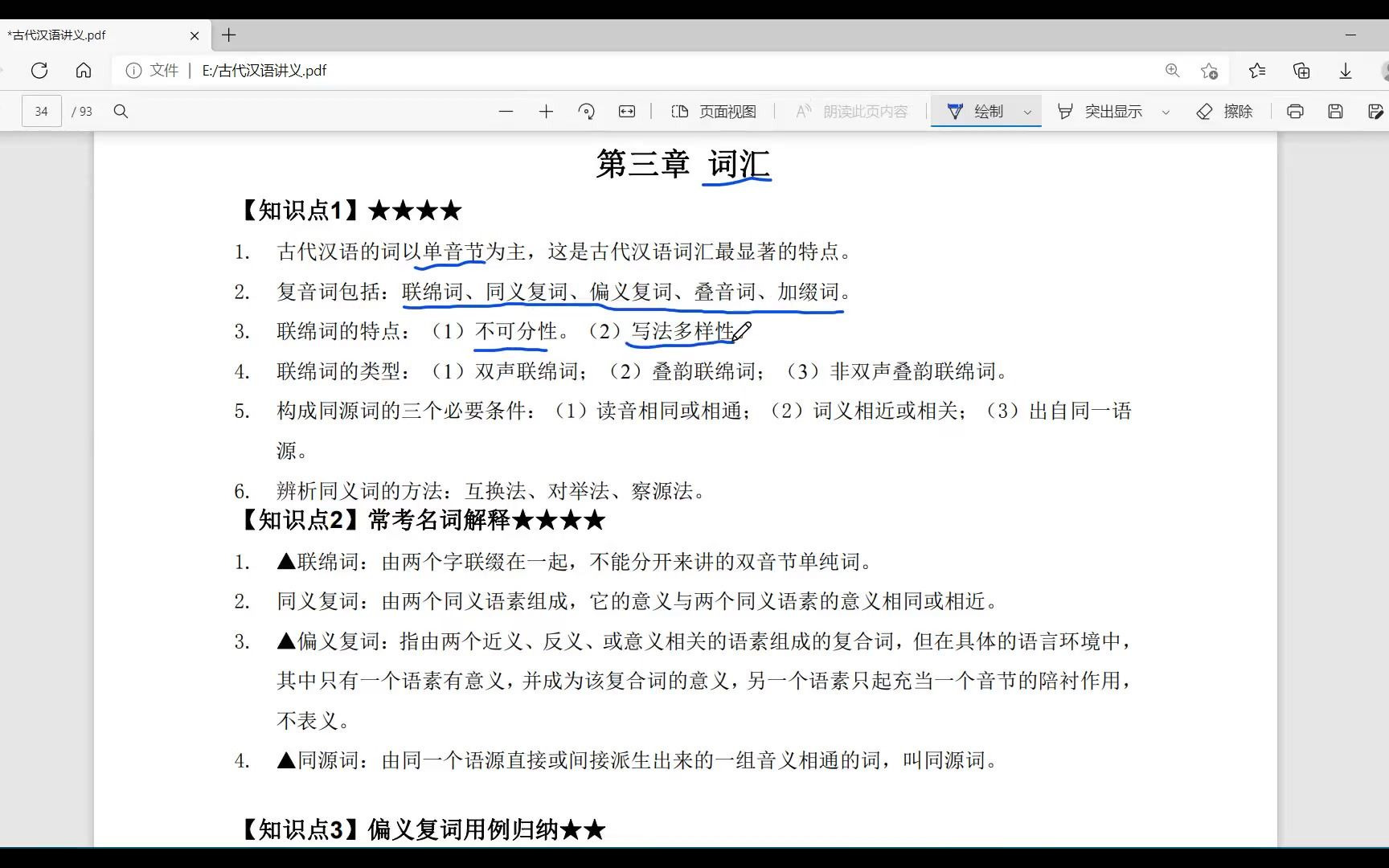The width and height of the screenshot is (1389, 868).
Task: Open the favorites list
Action: point(1258,71)
